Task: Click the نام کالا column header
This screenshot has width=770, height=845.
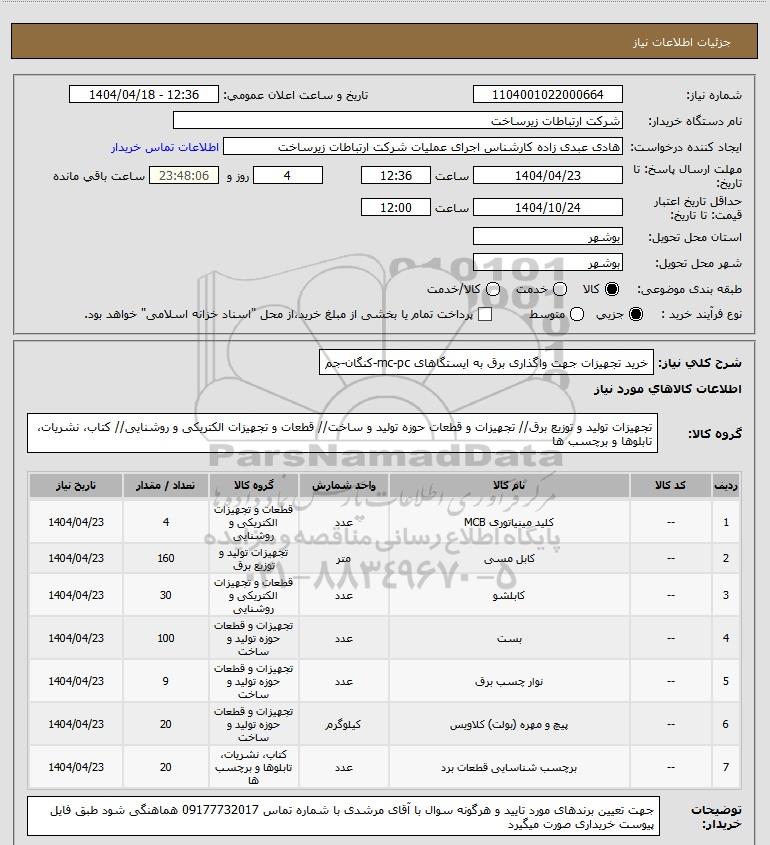Action: [509, 486]
